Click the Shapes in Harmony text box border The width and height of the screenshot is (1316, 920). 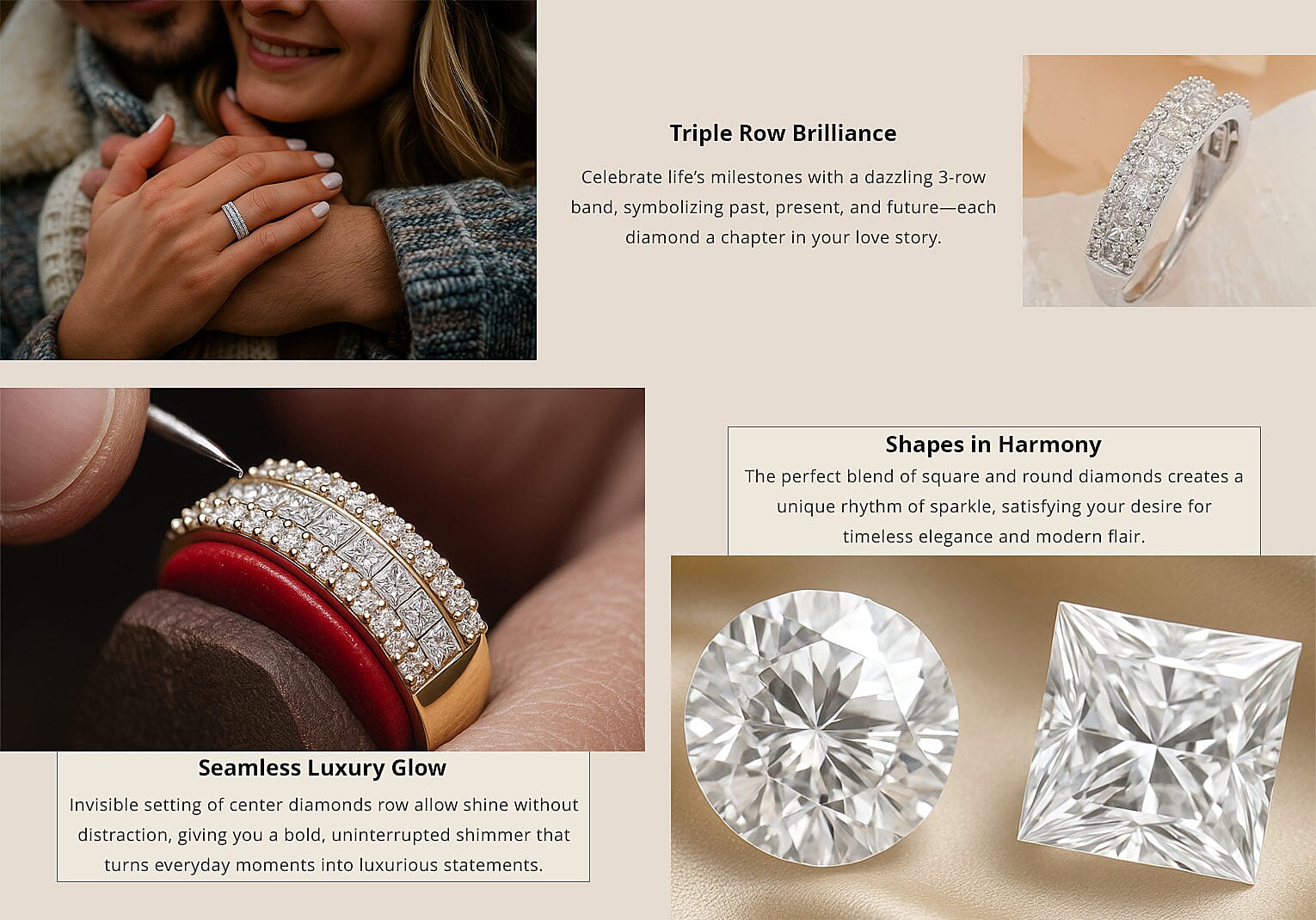pos(993,427)
